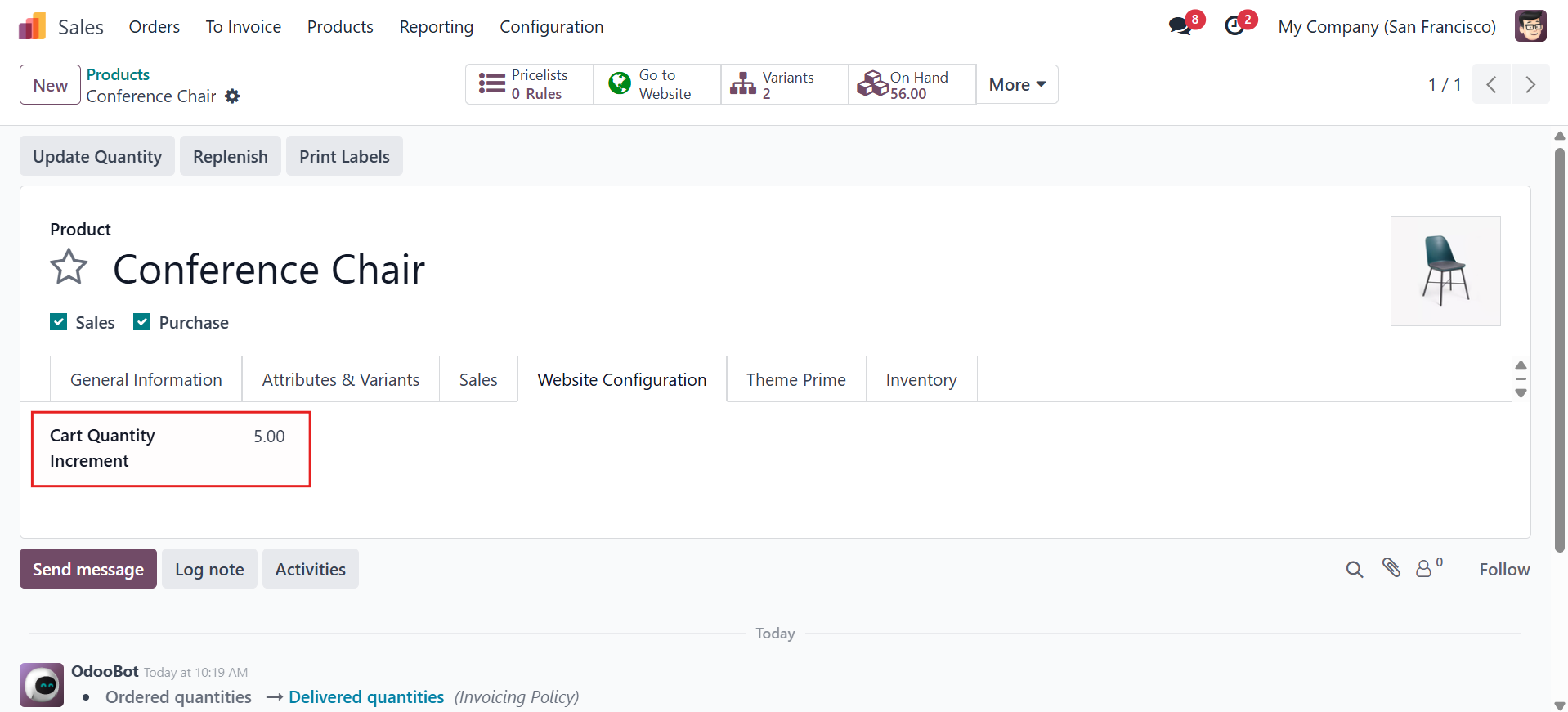Show followers list icon

coord(1428,568)
